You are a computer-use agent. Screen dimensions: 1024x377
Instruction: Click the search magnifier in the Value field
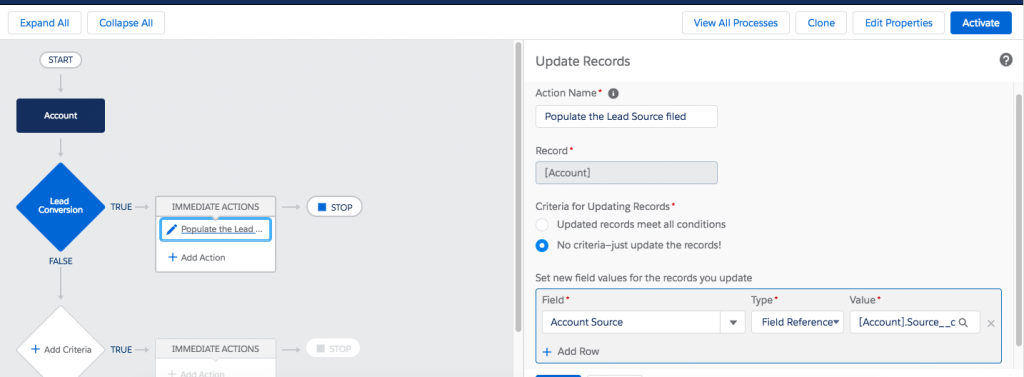click(x=963, y=322)
